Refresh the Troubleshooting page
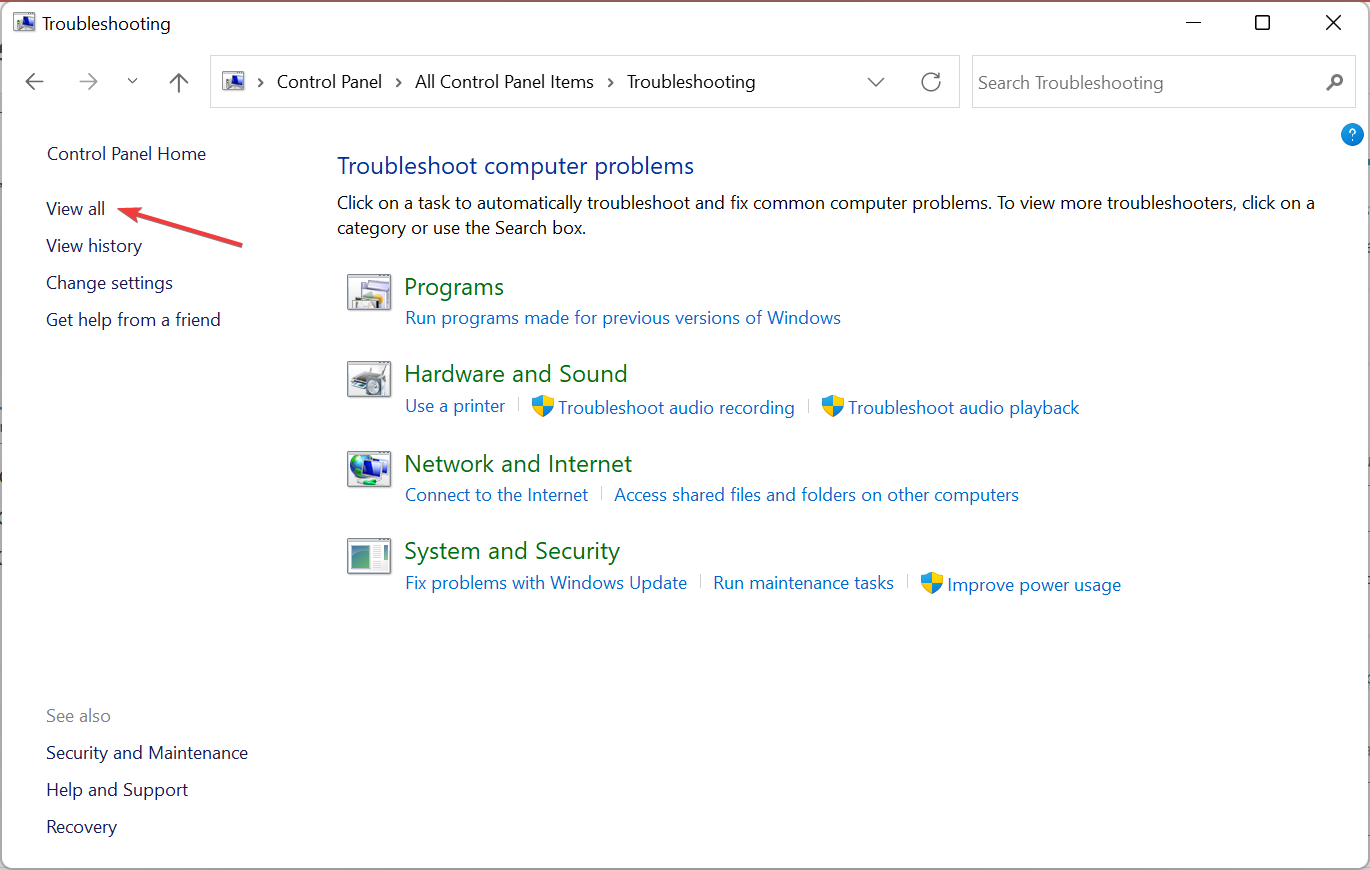 pyautogui.click(x=931, y=82)
